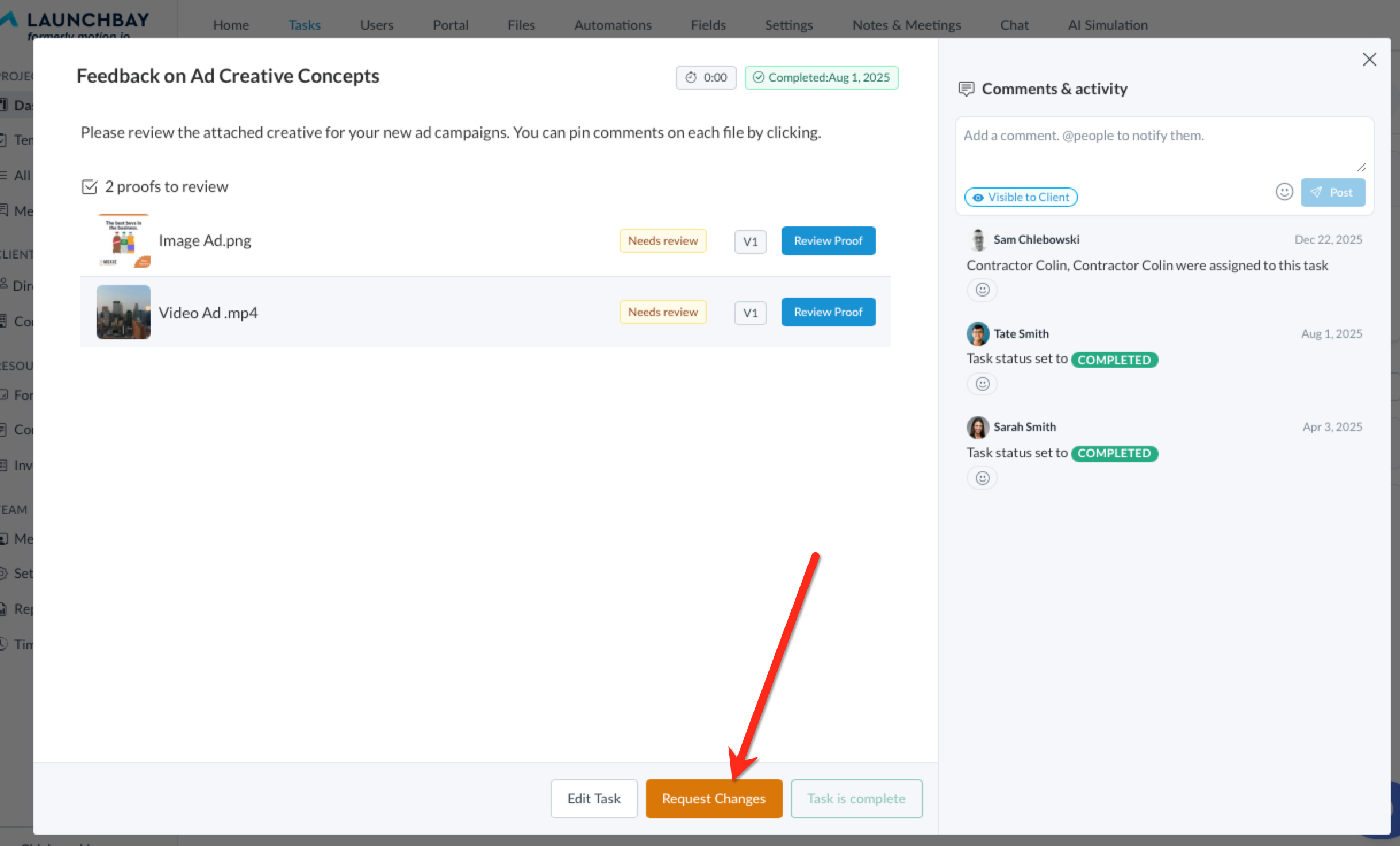Toggle the Completed Aug 1, 2025 status
The width and height of the screenshot is (1400, 846).
pos(821,78)
